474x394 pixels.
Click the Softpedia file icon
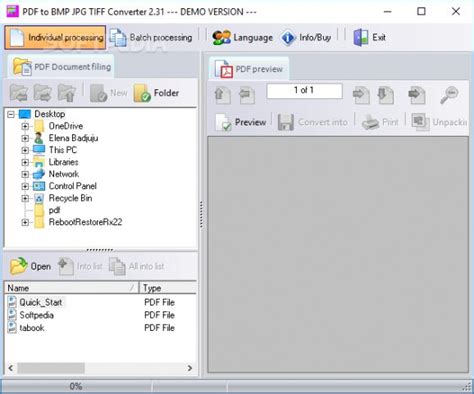pyautogui.click(x=12, y=315)
